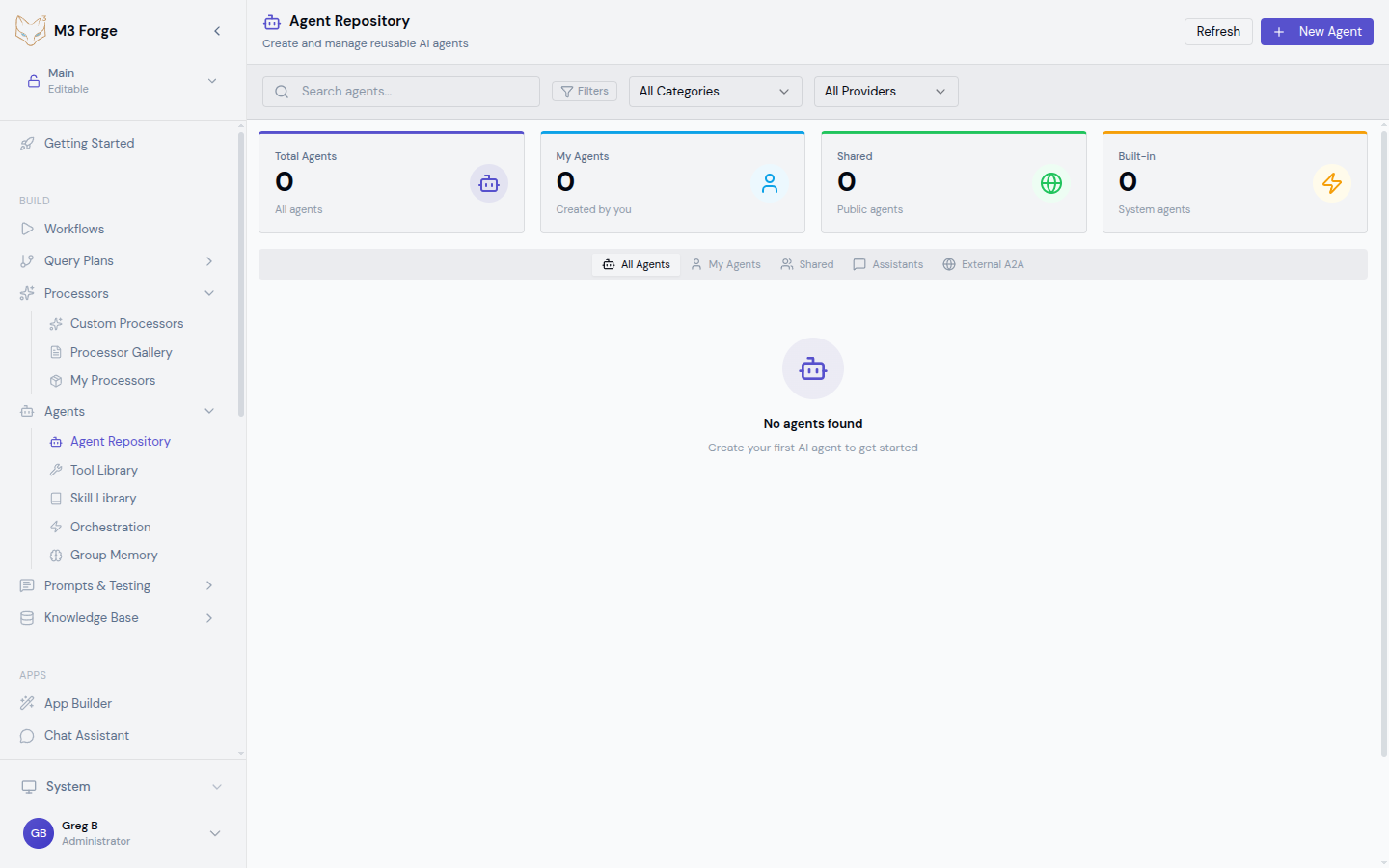Screen dimensions: 1389x868
Task: Click the GB user avatar
Action: tap(39, 833)
